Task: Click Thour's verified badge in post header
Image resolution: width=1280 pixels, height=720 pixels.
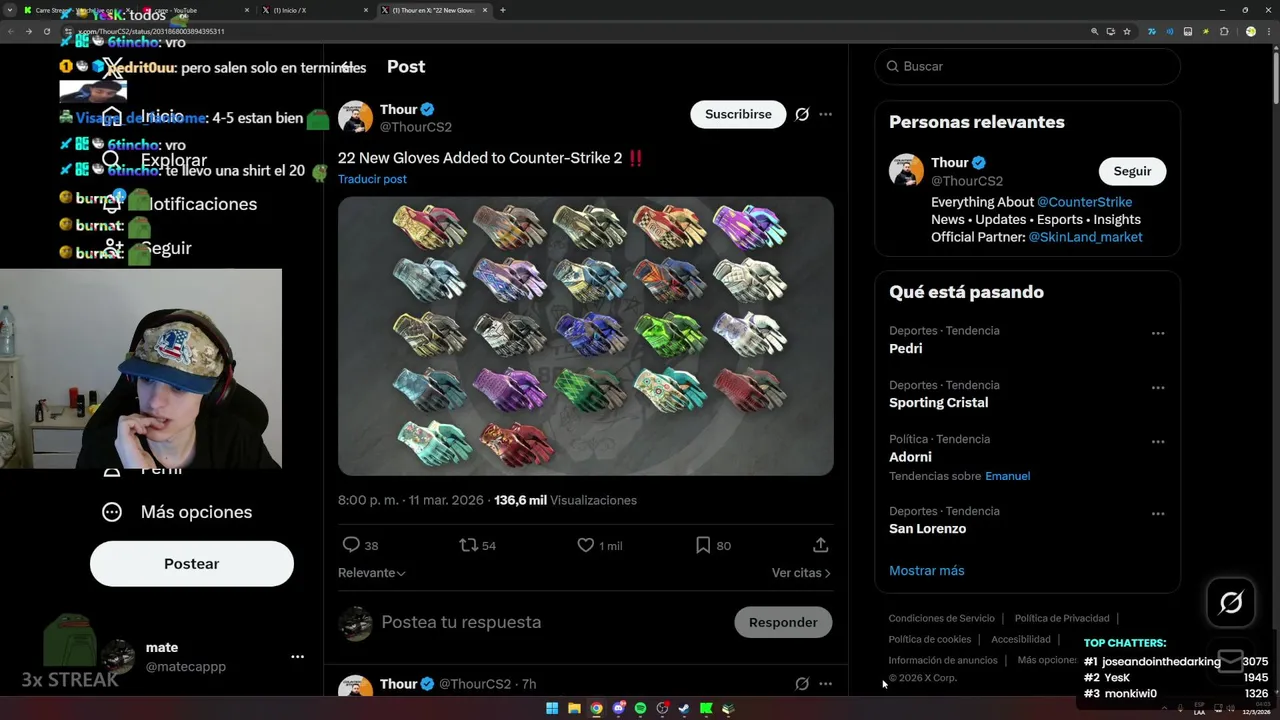Action: pyautogui.click(x=428, y=109)
